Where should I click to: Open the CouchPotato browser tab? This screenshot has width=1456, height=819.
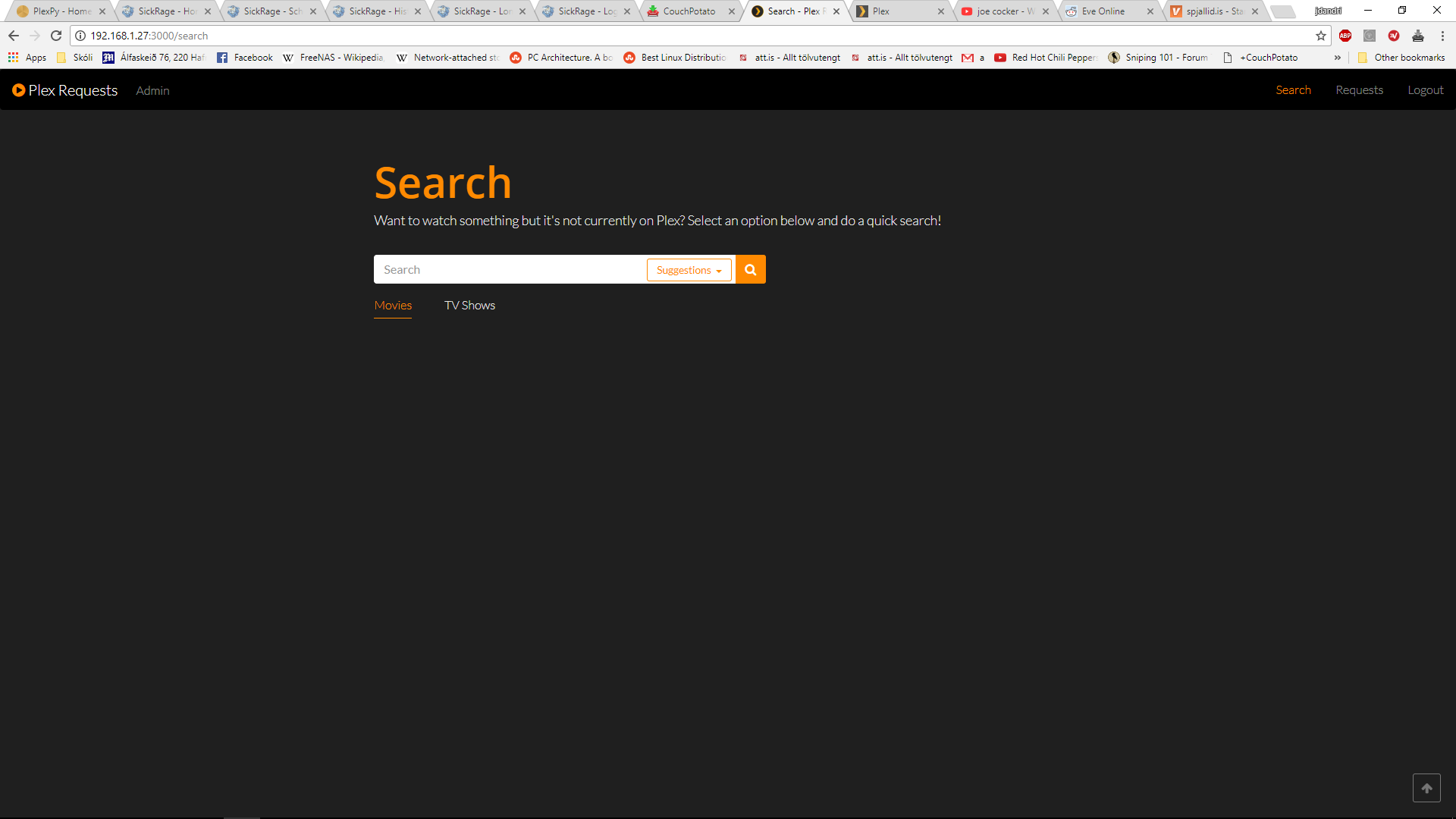686,11
